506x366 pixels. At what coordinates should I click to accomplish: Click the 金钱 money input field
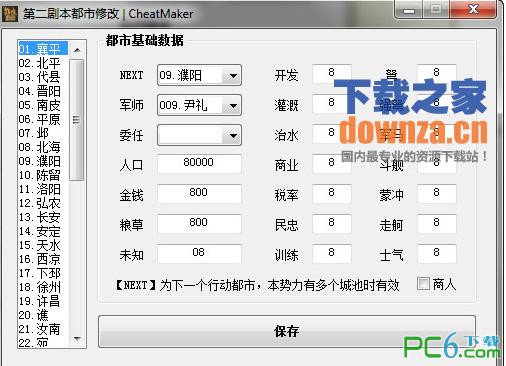point(199,193)
